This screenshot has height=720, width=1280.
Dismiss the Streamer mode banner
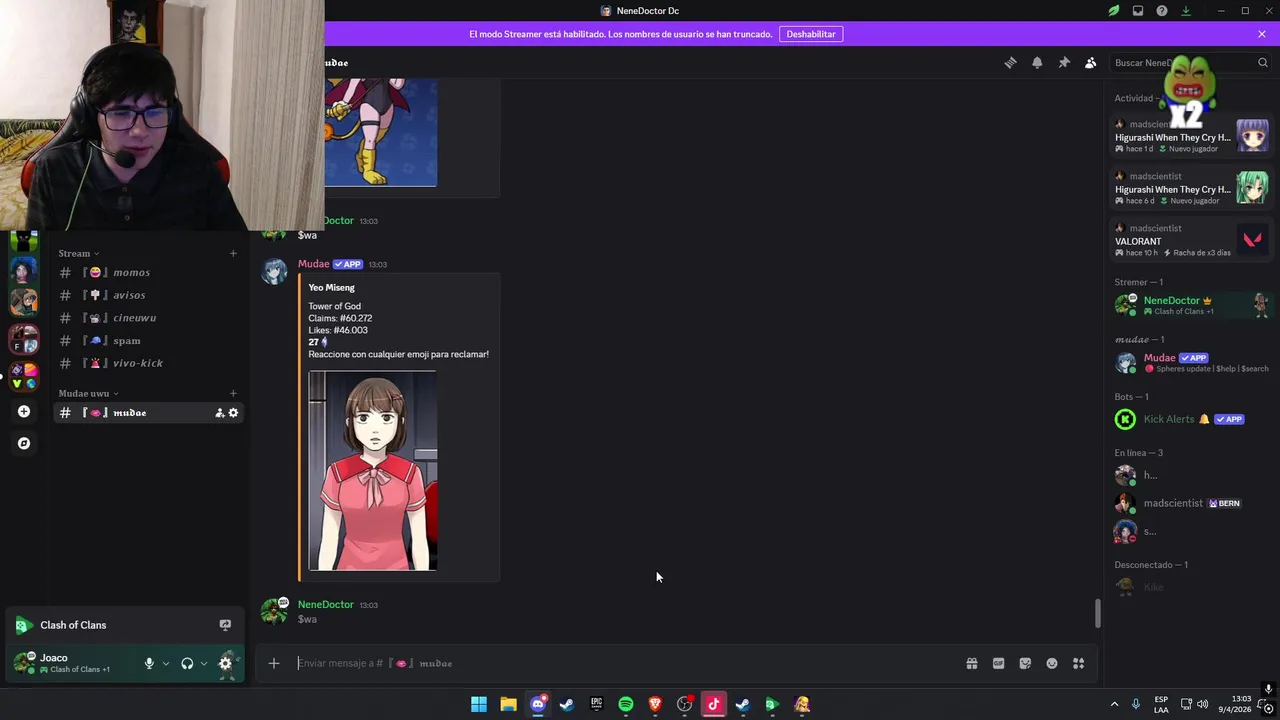pos(1262,34)
